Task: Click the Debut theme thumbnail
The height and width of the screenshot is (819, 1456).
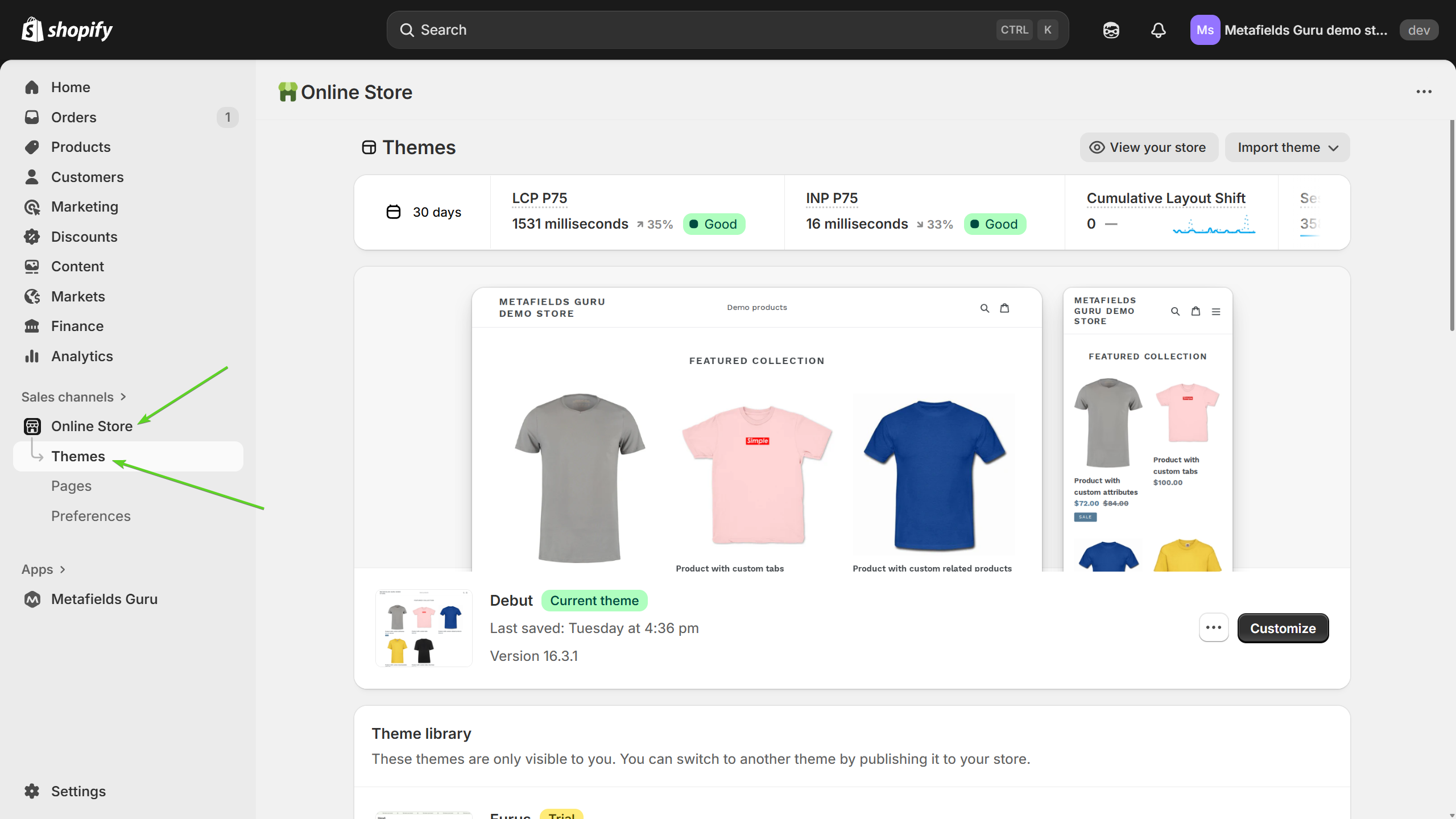Action: (424, 628)
